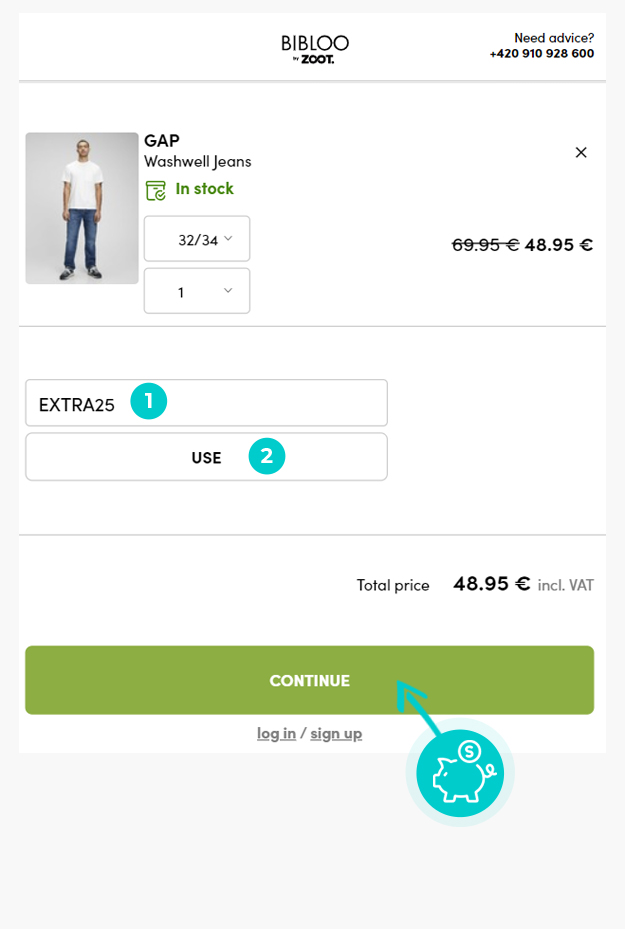Click the piggy bank savings icon

(460, 773)
